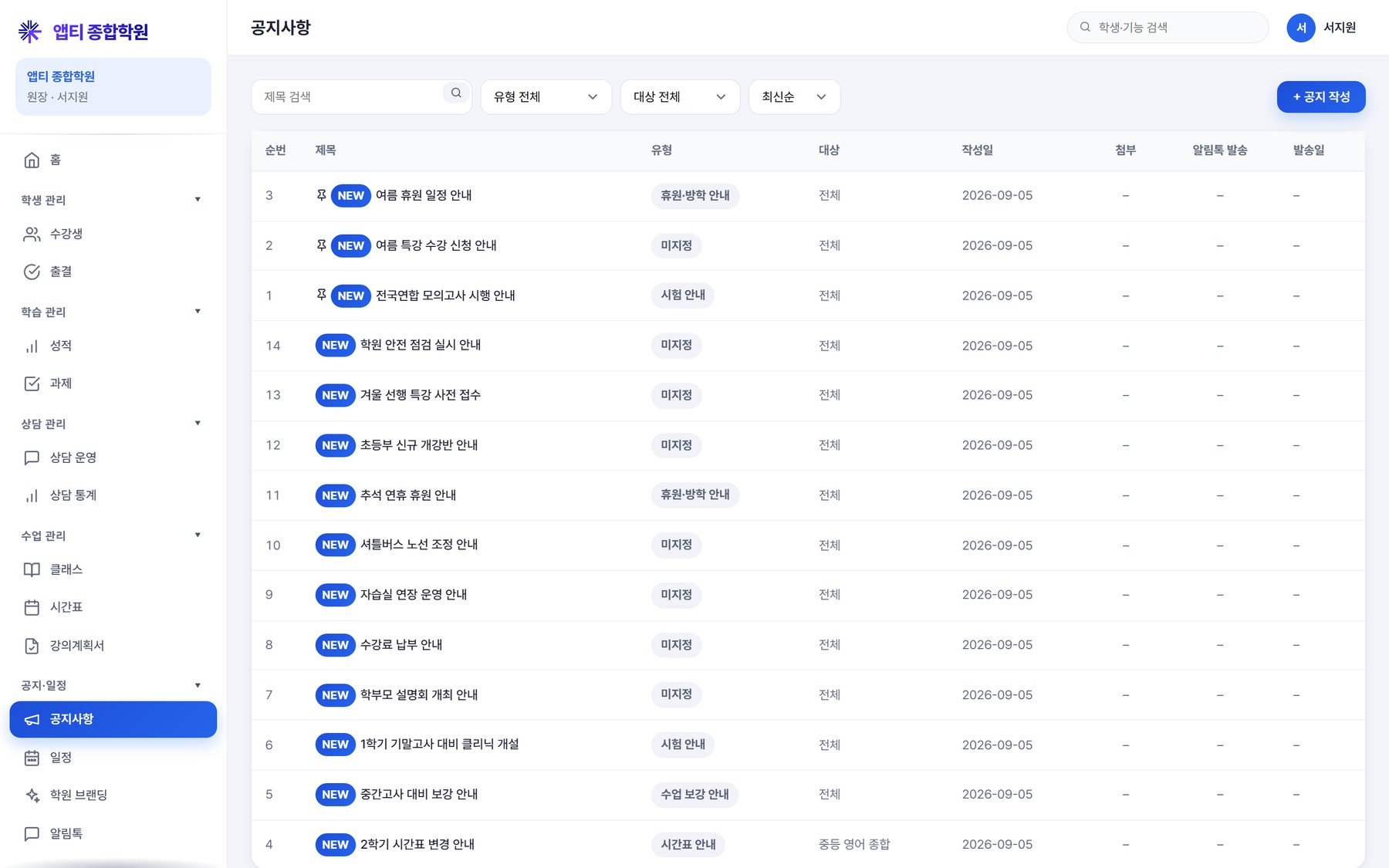
Task: Open notice 학부모 설명회 개최 안내
Action: click(418, 694)
